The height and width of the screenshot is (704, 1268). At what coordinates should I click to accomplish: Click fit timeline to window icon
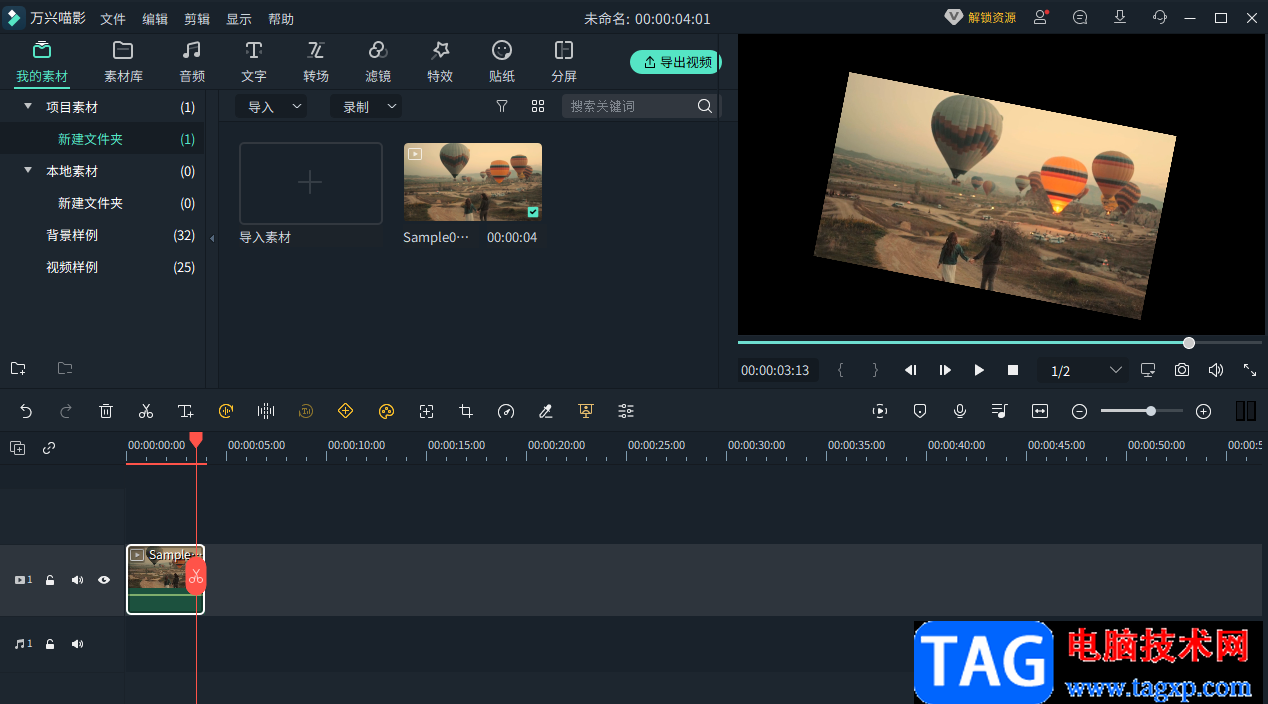(1040, 411)
